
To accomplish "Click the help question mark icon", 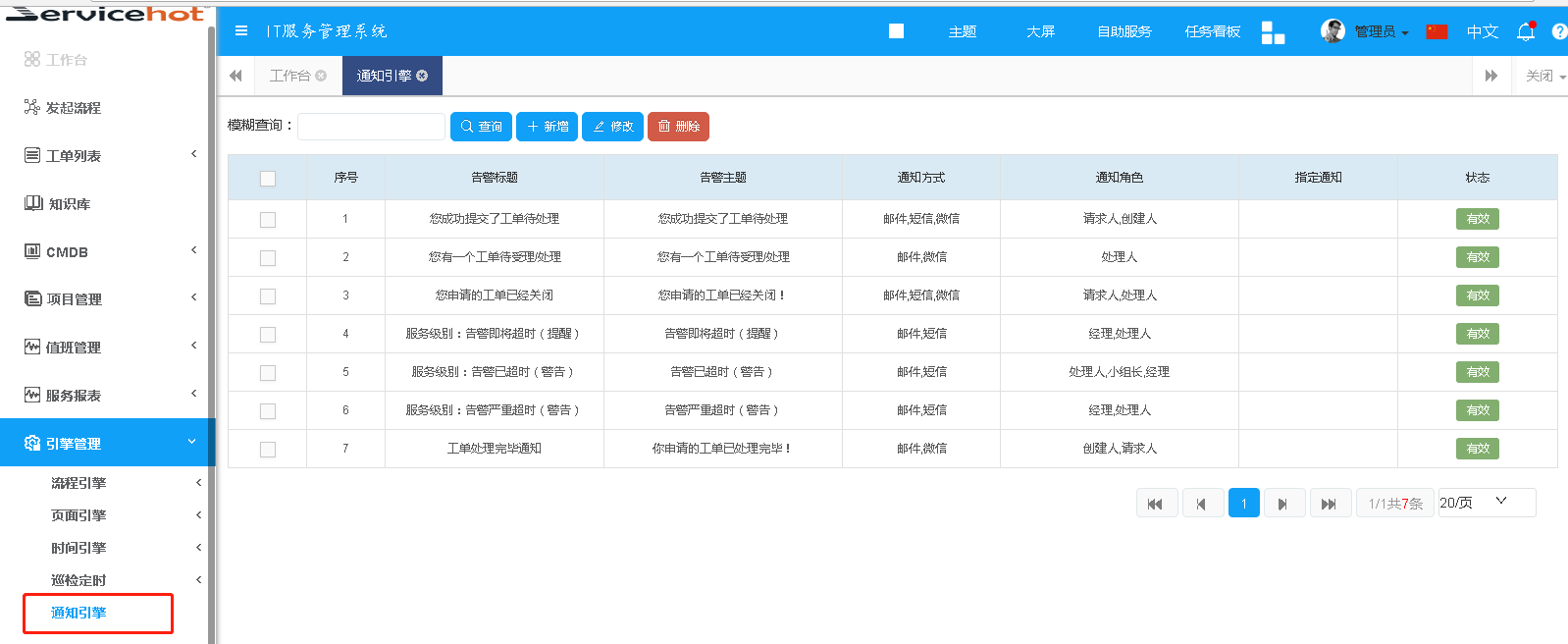I will [1558, 31].
